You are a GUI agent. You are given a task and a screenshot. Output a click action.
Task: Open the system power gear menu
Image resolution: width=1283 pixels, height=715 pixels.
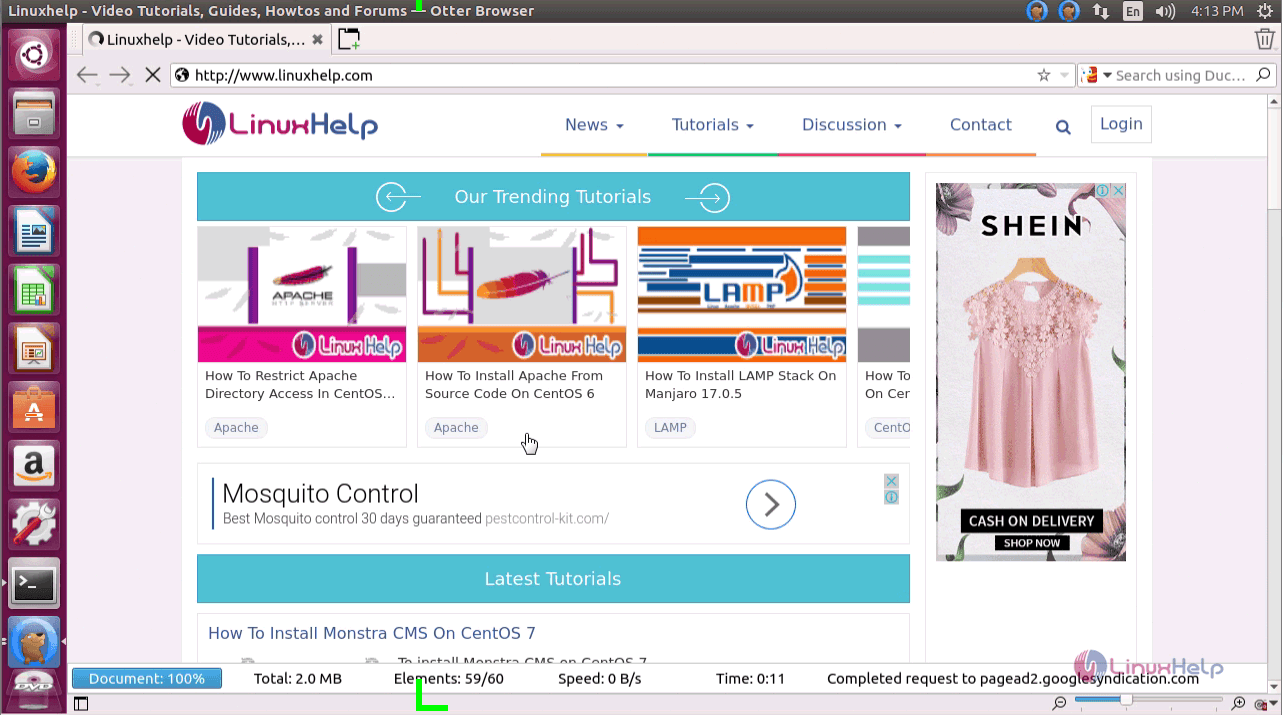point(1266,11)
